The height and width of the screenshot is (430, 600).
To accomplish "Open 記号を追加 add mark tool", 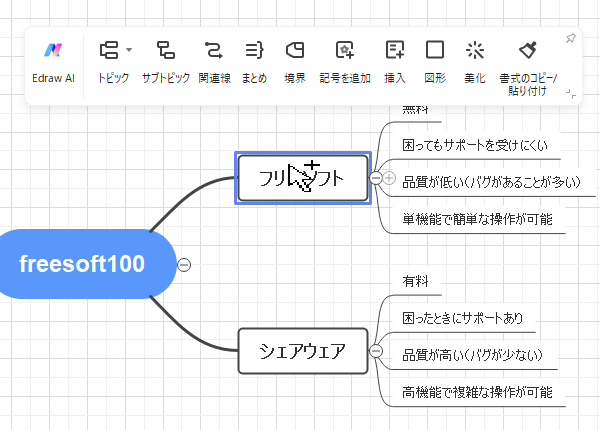I will [345, 63].
